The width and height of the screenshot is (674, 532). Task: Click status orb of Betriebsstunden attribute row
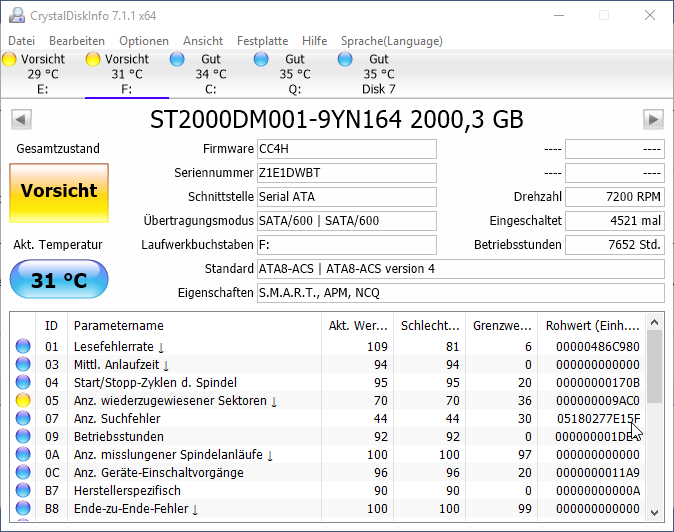click(23, 436)
